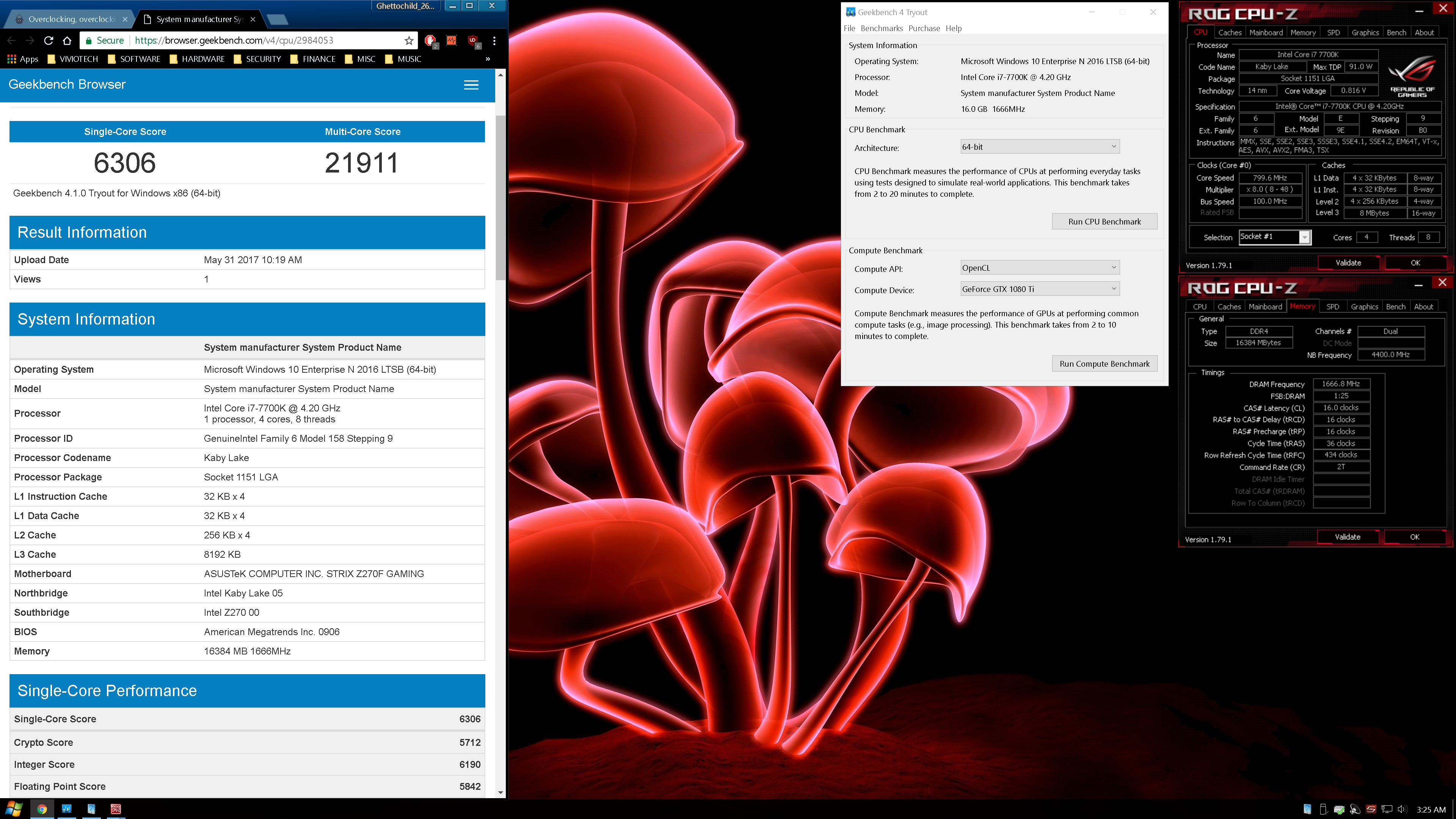Expand the Socket #1 selection dropdown

pyautogui.click(x=1274, y=237)
